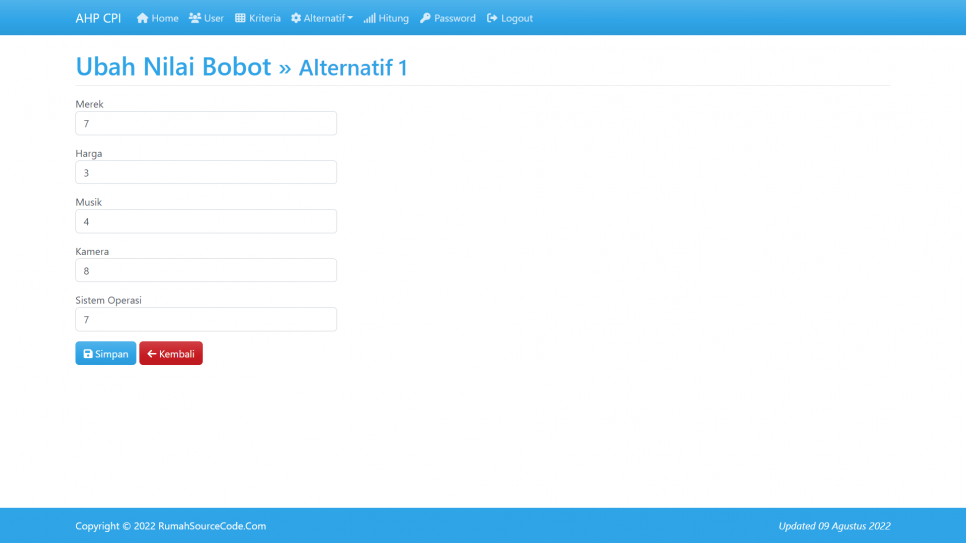This screenshot has height=543, width=966.
Task: Expand the Alternatif dropdown caret
Action: (x=350, y=18)
